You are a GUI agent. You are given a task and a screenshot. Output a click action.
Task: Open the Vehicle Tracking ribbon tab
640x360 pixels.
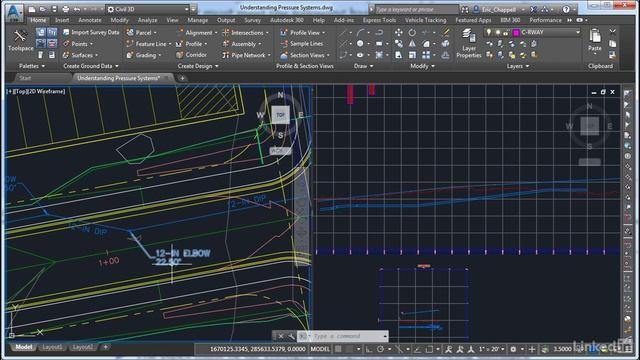(425, 20)
